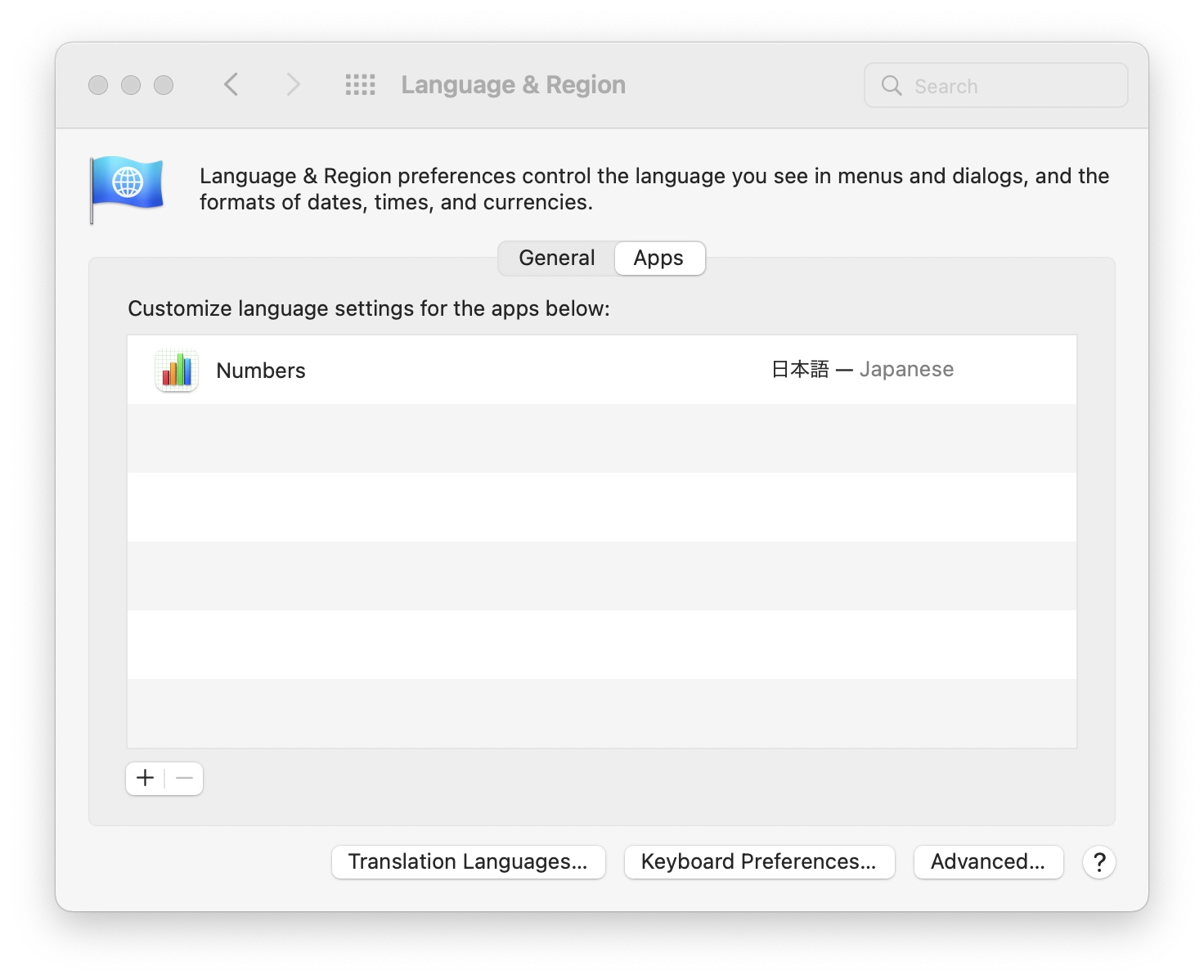Go back with the left chevron
The height and width of the screenshot is (980, 1204).
tap(231, 84)
